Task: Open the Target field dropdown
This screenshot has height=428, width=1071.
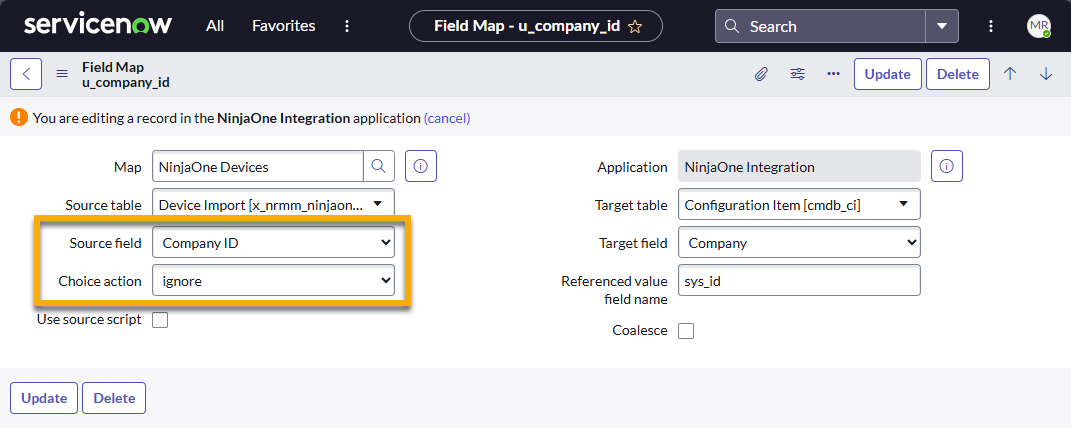Action: tap(799, 242)
